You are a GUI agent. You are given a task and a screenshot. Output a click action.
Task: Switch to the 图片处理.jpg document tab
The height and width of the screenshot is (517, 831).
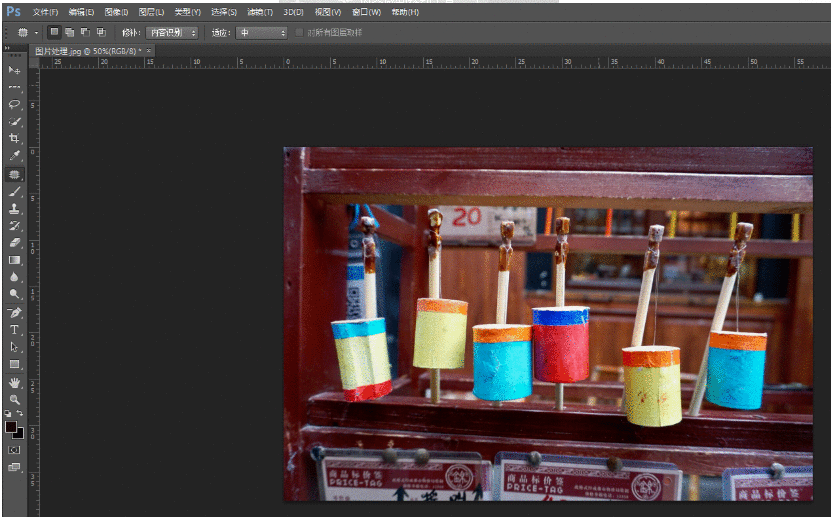[88, 50]
